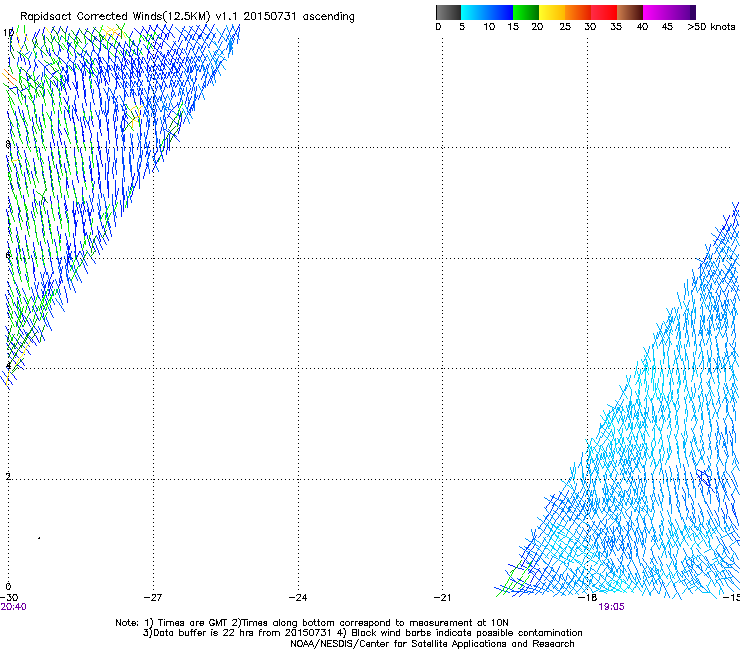Click the purple '20:40' time stamp

click(x=13, y=607)
